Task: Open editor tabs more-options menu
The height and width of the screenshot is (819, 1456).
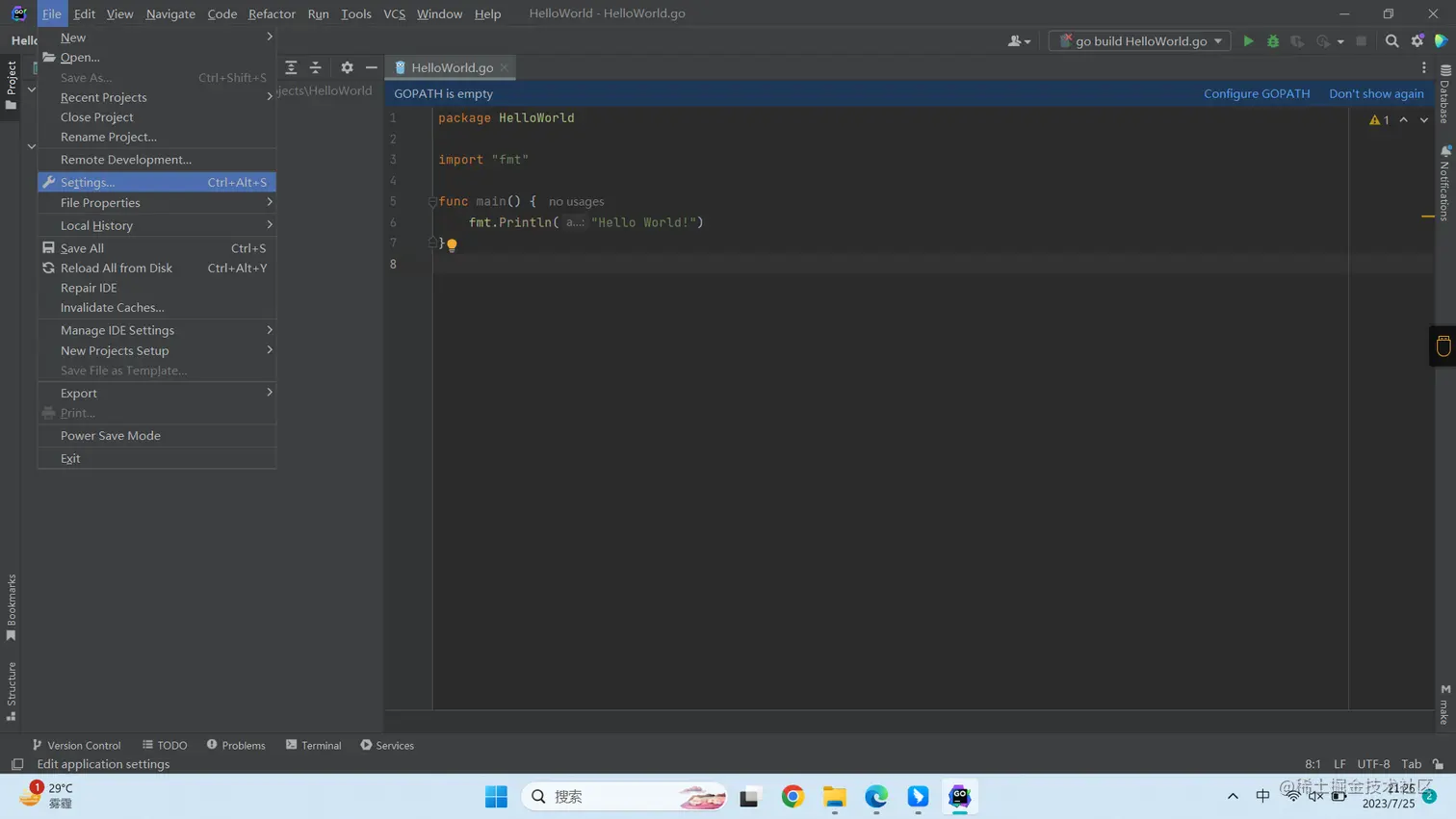Action: [1424, 67]
